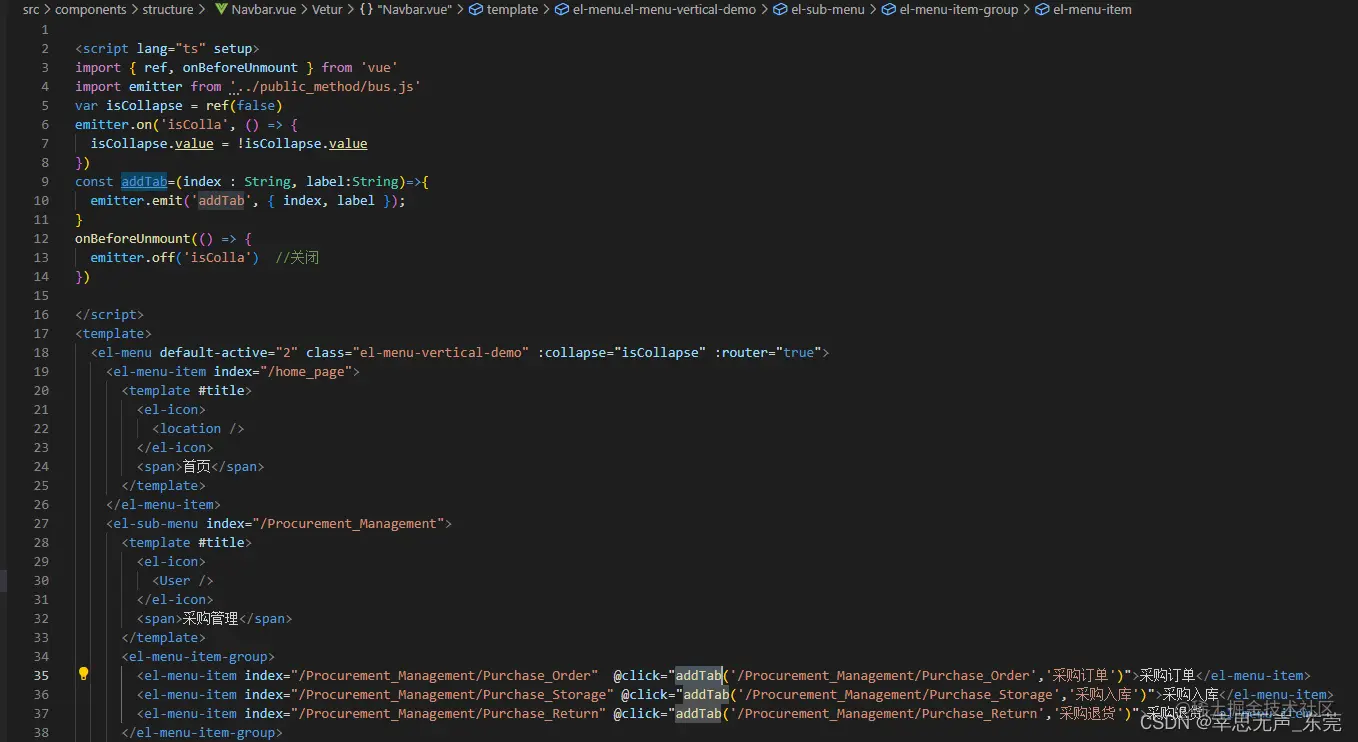Image resolution: width=1358 pixels, height=742 pixels.
Task: Open the 'structure' breadcrumb folder
Action: point(168,9)
